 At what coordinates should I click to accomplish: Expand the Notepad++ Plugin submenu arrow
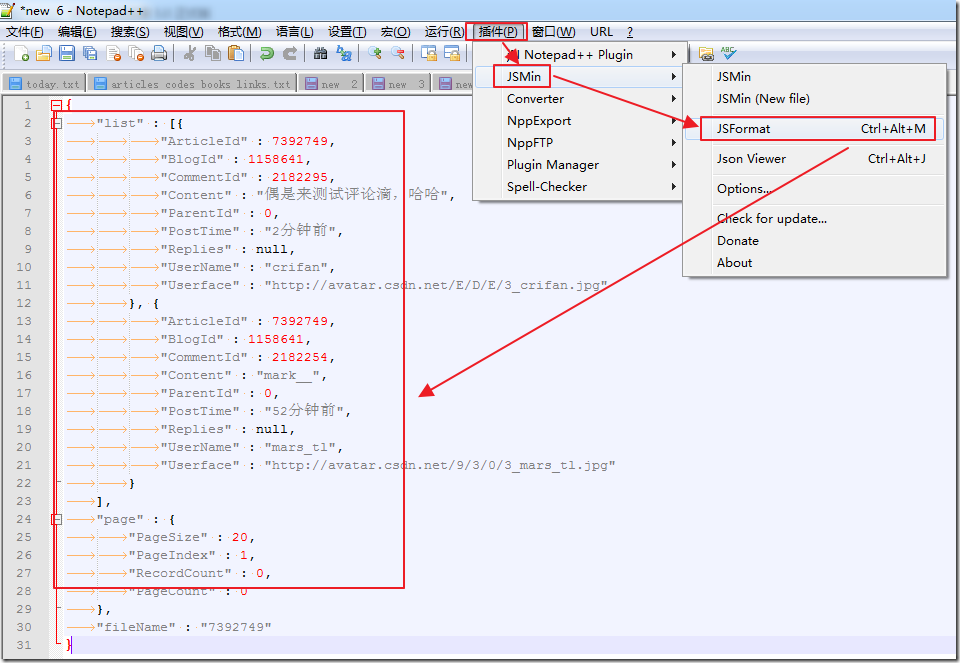pos(673,54)
